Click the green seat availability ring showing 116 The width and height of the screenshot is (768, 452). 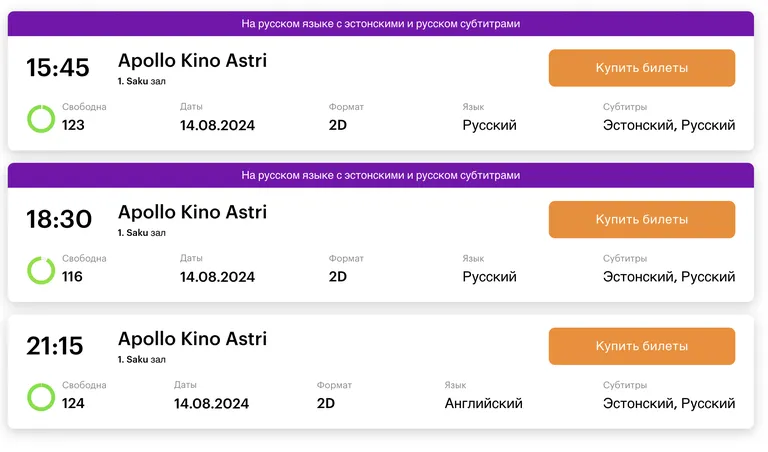tap(41, 270)
